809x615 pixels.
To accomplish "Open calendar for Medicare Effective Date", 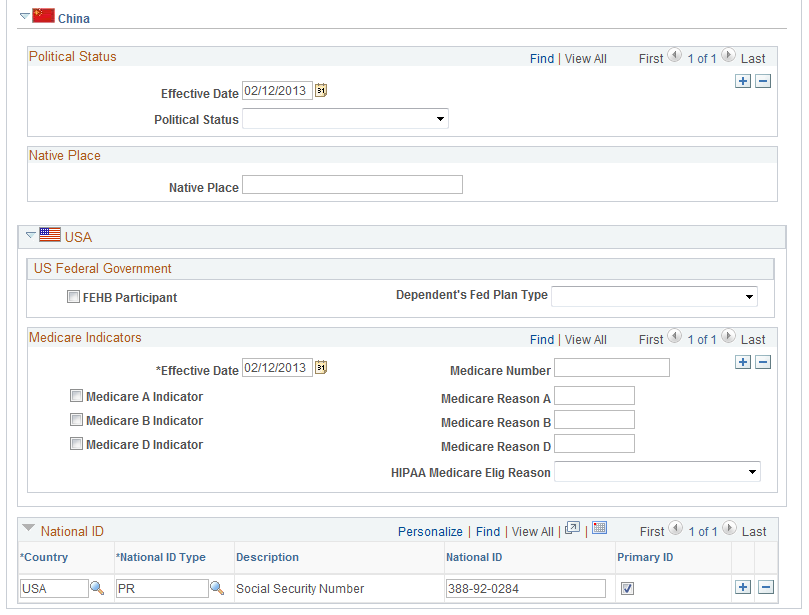I will [321, 367].
